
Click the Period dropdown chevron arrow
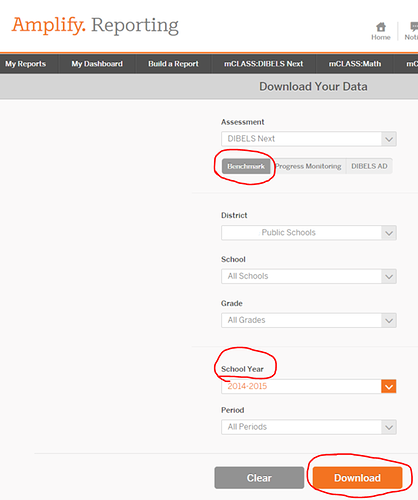pos(389,427)
